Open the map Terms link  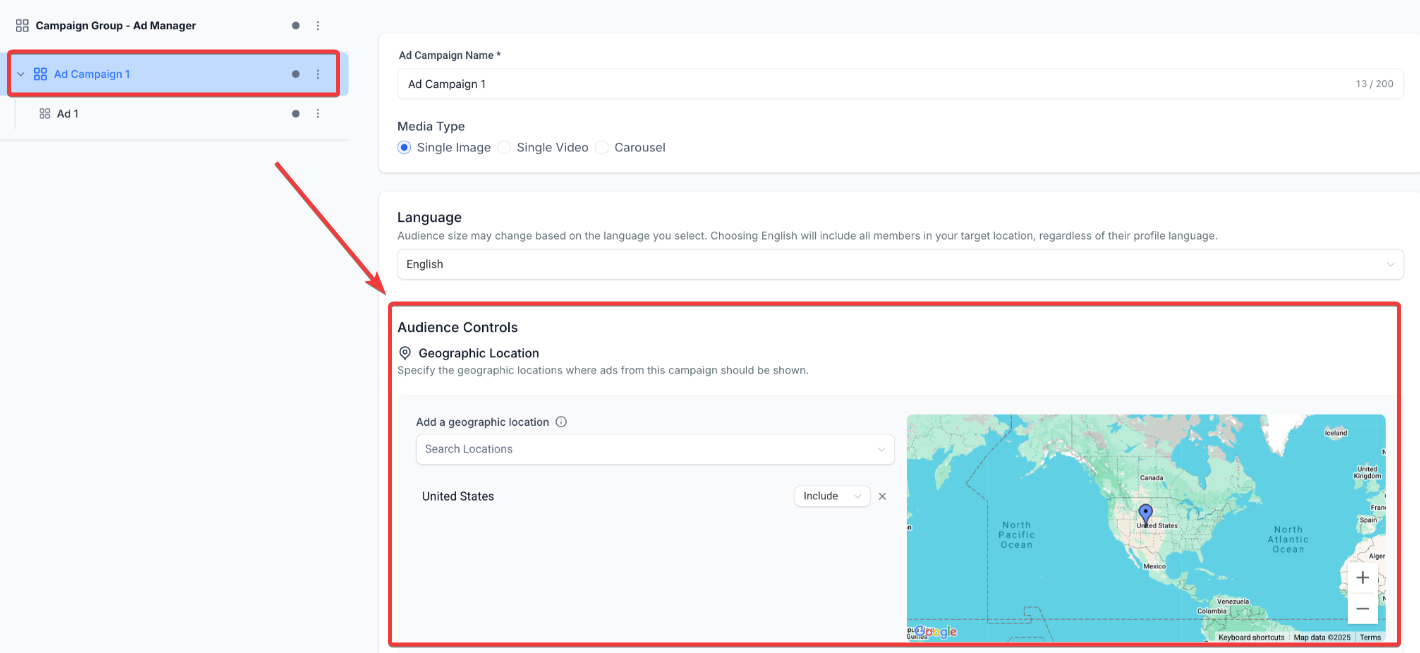(1370, 637)
